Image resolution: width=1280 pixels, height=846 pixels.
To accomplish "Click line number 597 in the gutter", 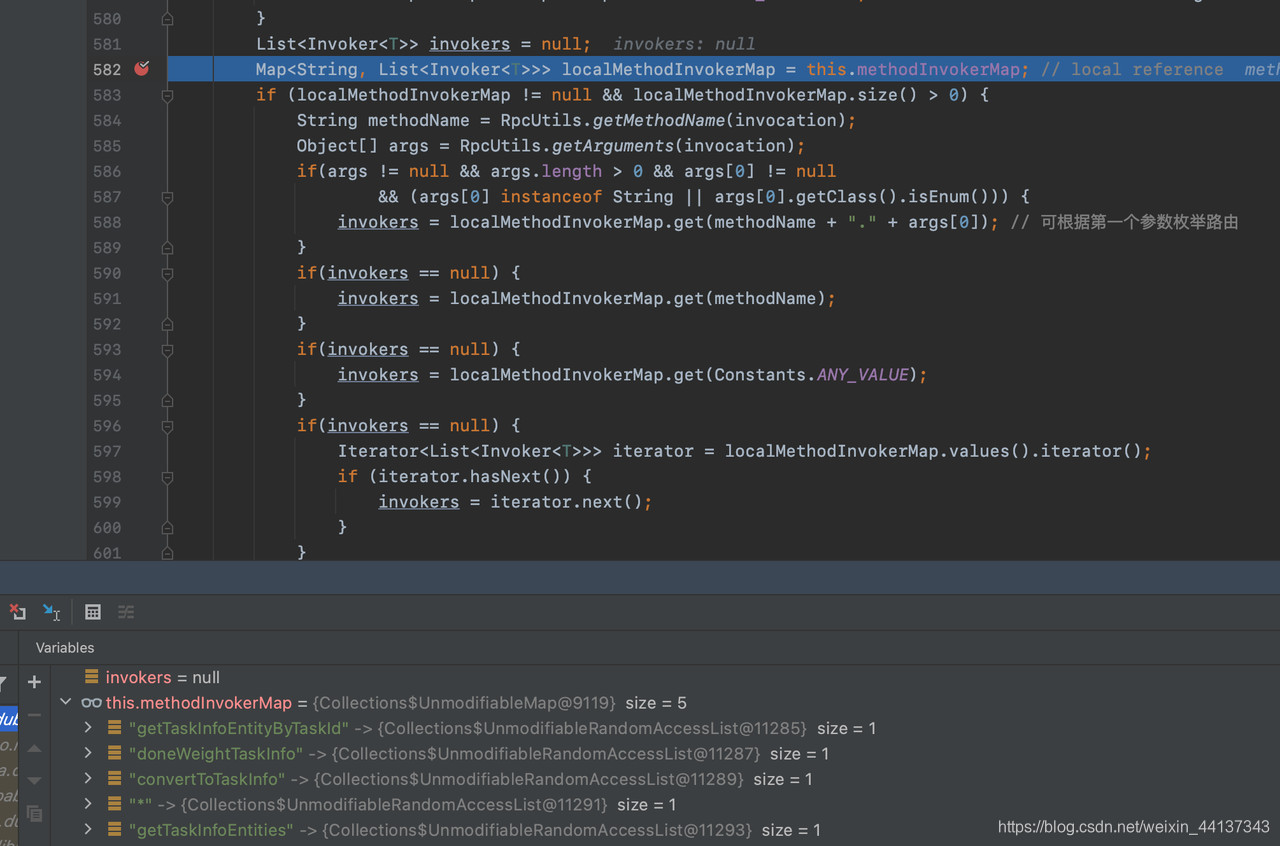I will [107, 451].
